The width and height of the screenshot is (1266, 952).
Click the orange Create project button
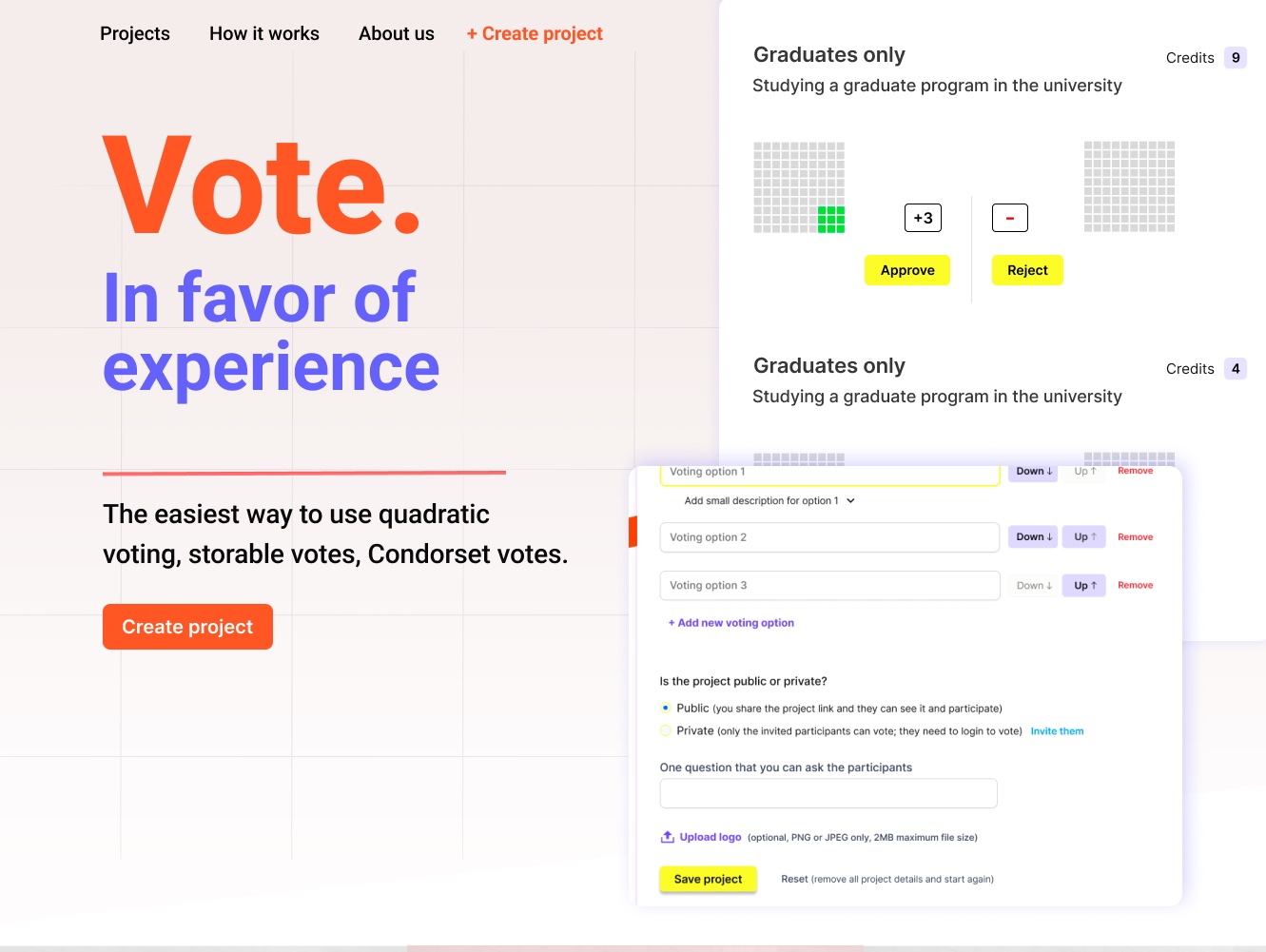pyautogui.click(x=187, y=627)
